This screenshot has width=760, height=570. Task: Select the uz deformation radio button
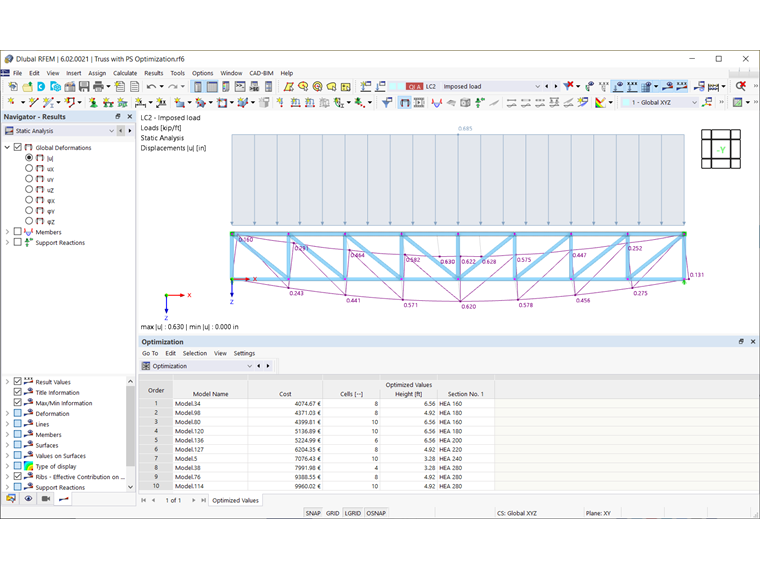[29, 190]
